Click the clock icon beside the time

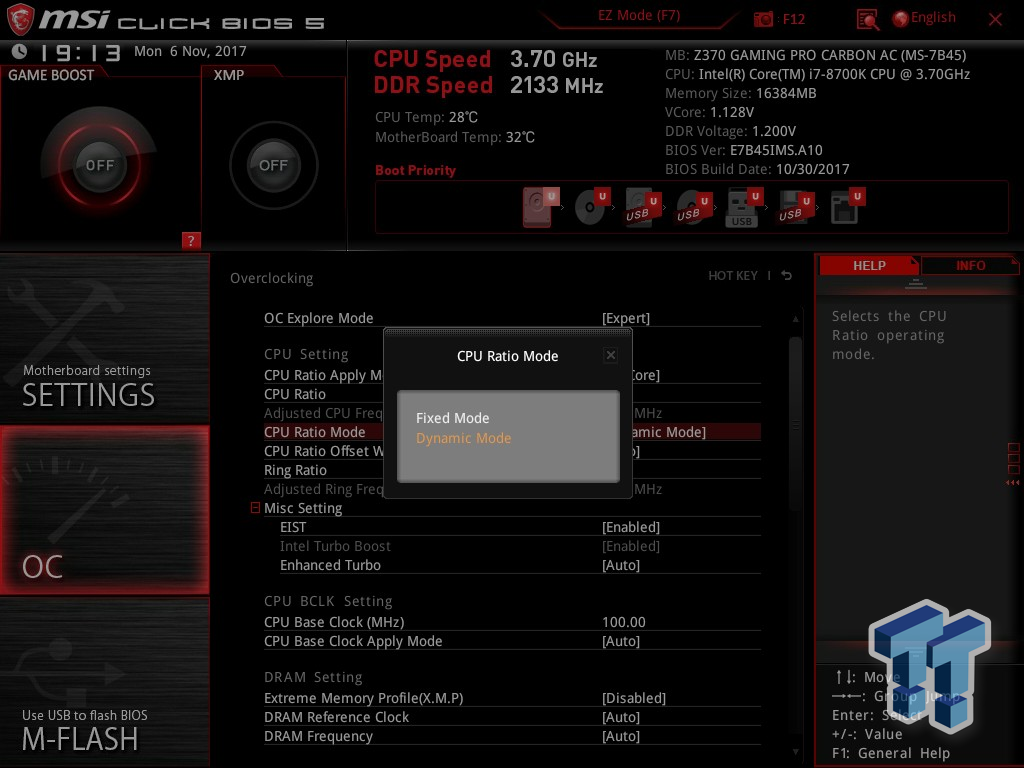tap(20, 51)
